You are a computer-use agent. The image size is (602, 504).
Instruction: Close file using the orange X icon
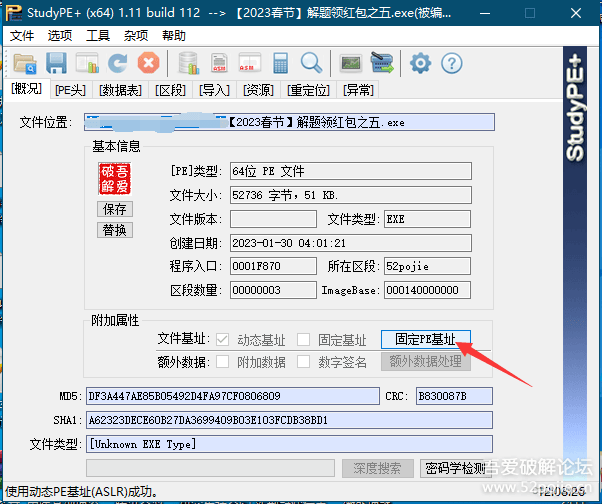[x=149, y=63]
